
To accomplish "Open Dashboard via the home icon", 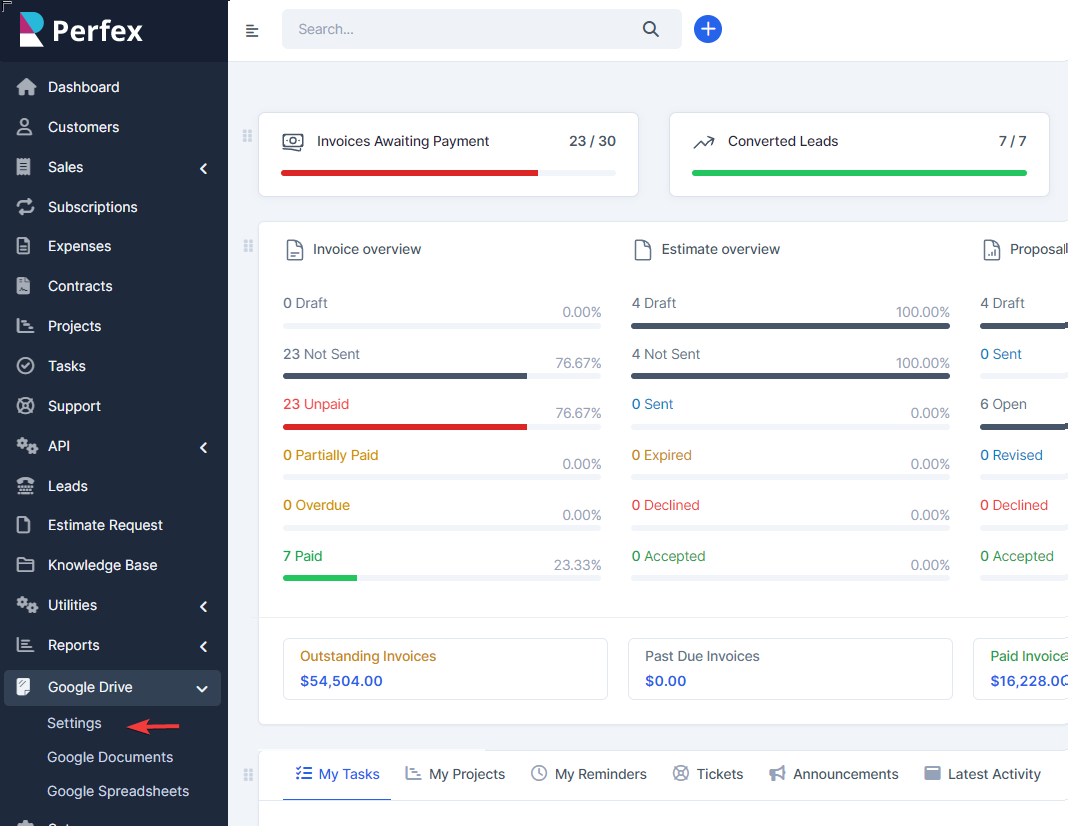I will pyautogui.click(x=26, y=87).
